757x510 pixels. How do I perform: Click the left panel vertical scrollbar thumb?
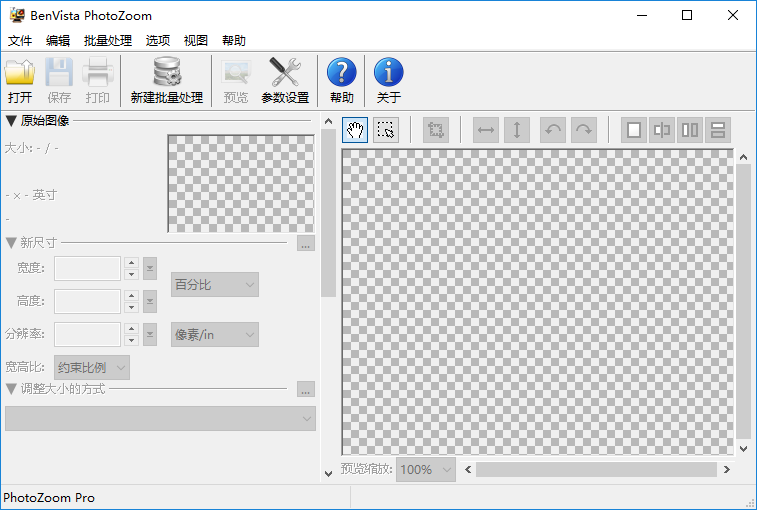[328, 213]
